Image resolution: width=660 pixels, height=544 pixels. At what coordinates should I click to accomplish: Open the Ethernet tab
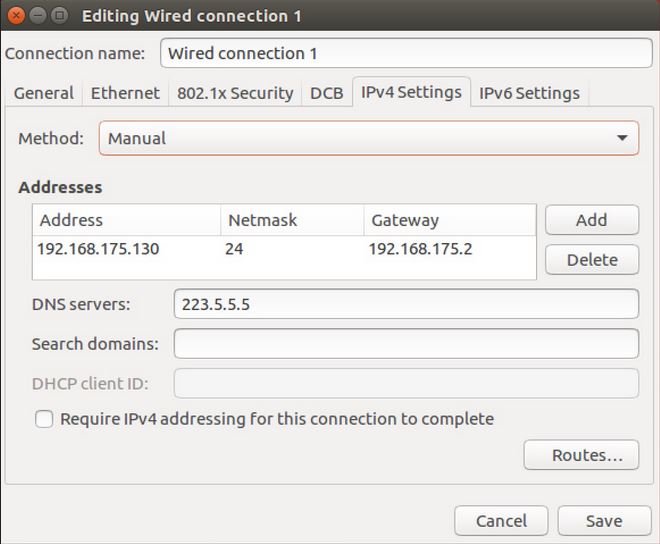pyautogui.click(x=125, y=93)
